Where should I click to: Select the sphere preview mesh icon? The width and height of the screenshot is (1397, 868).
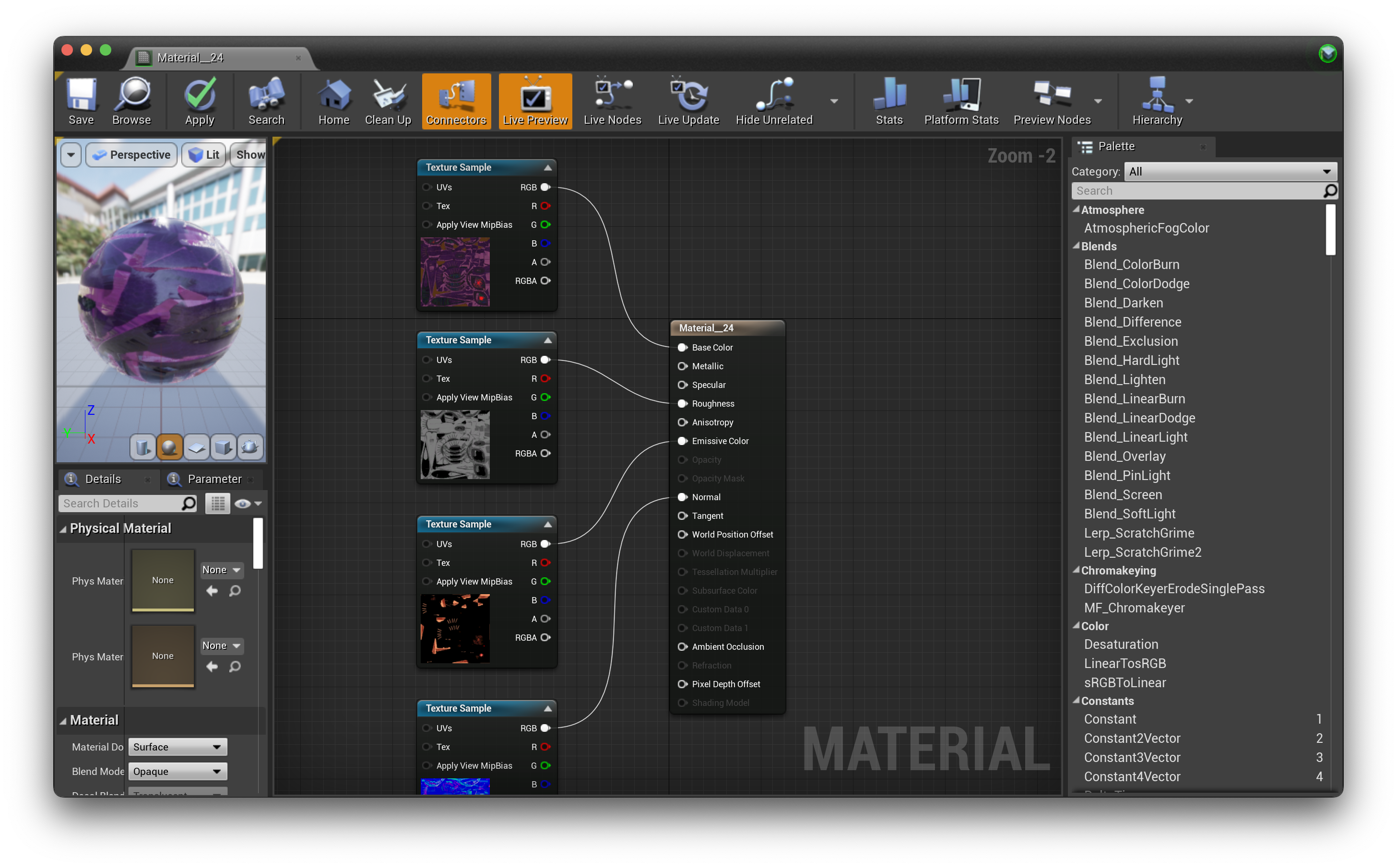(x=169, y=447)
